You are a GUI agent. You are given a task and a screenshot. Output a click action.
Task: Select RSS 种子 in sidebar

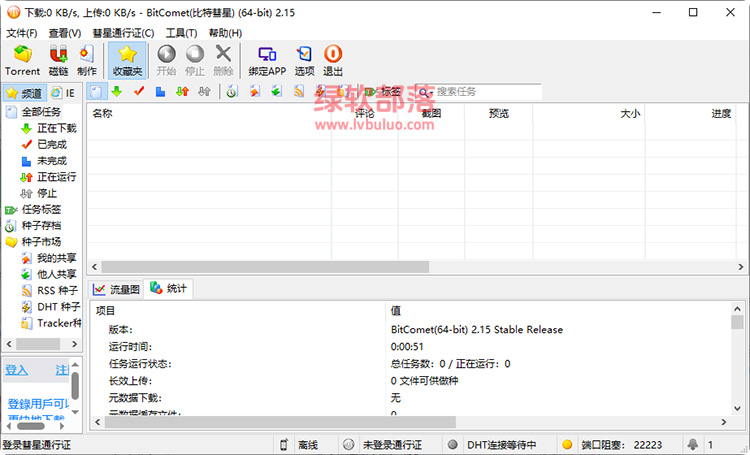point(57,290)
